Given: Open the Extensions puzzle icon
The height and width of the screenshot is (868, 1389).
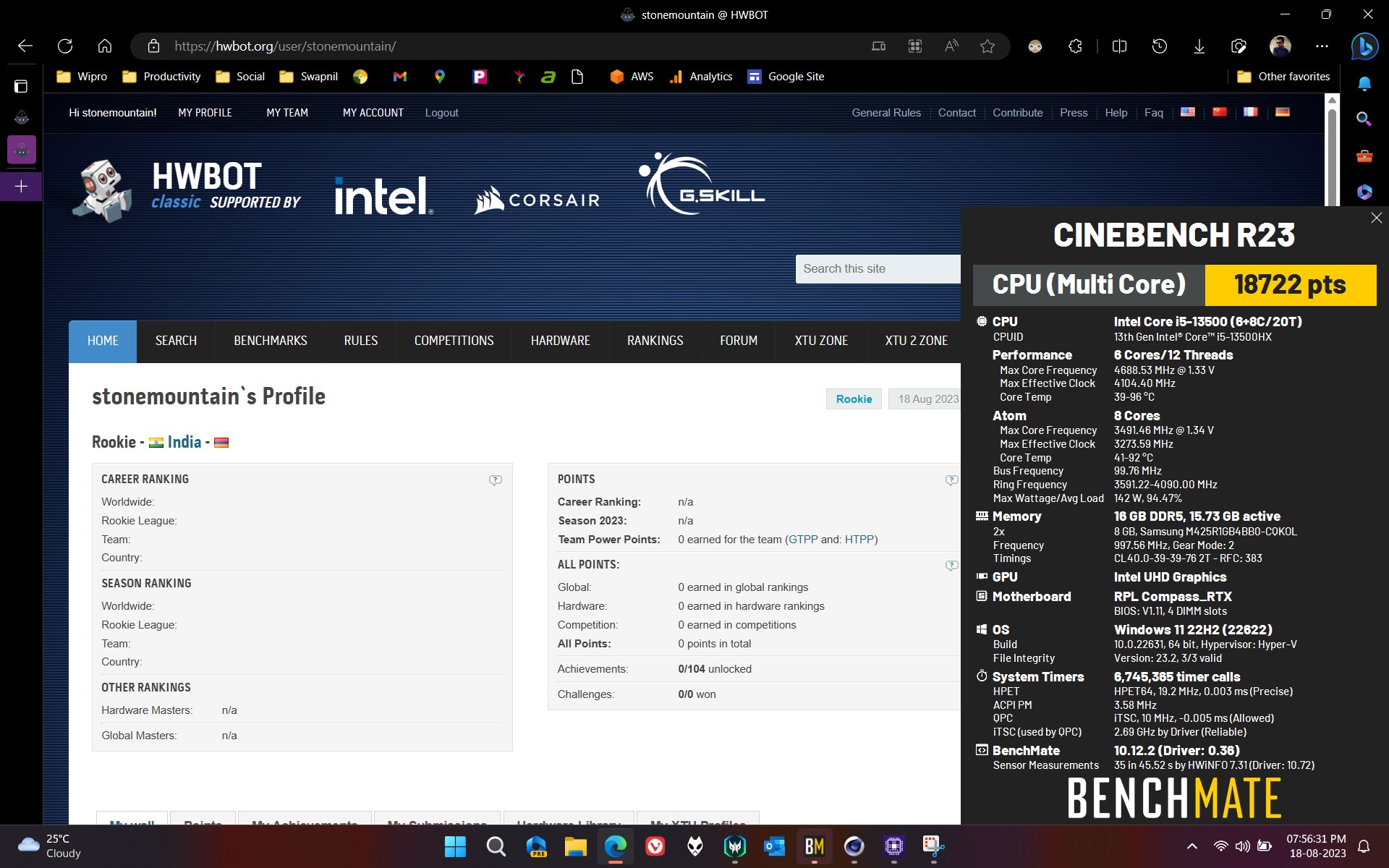Looking at the screenshot, I should tap(1075, 46).
